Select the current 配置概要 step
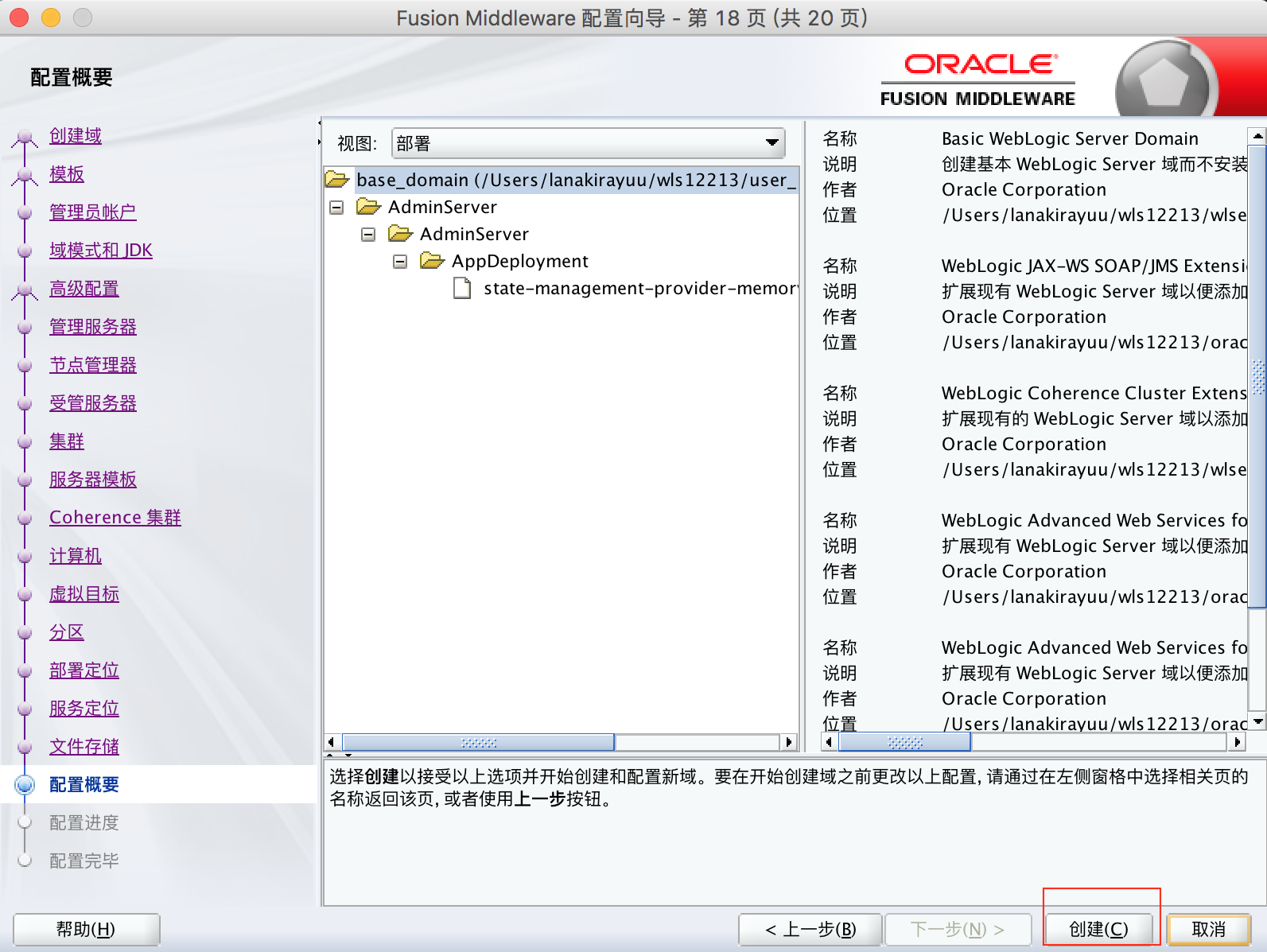This screenshot has height=952, width=1267. 84,785
